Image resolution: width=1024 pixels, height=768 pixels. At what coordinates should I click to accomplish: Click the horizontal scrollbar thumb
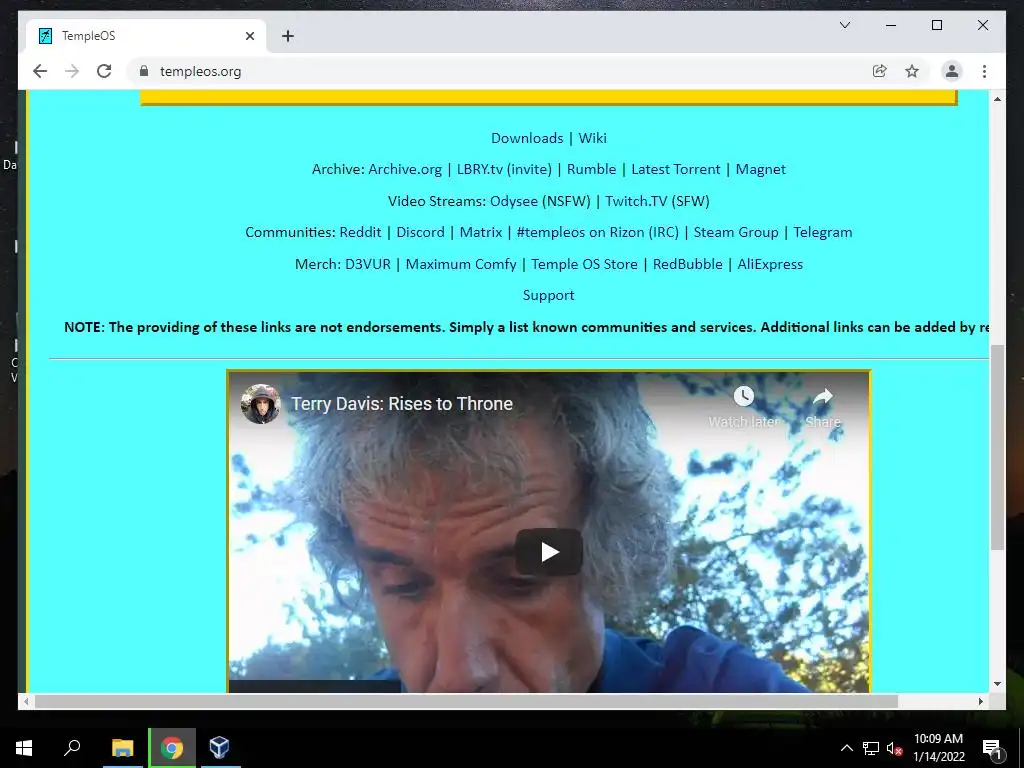466,701
